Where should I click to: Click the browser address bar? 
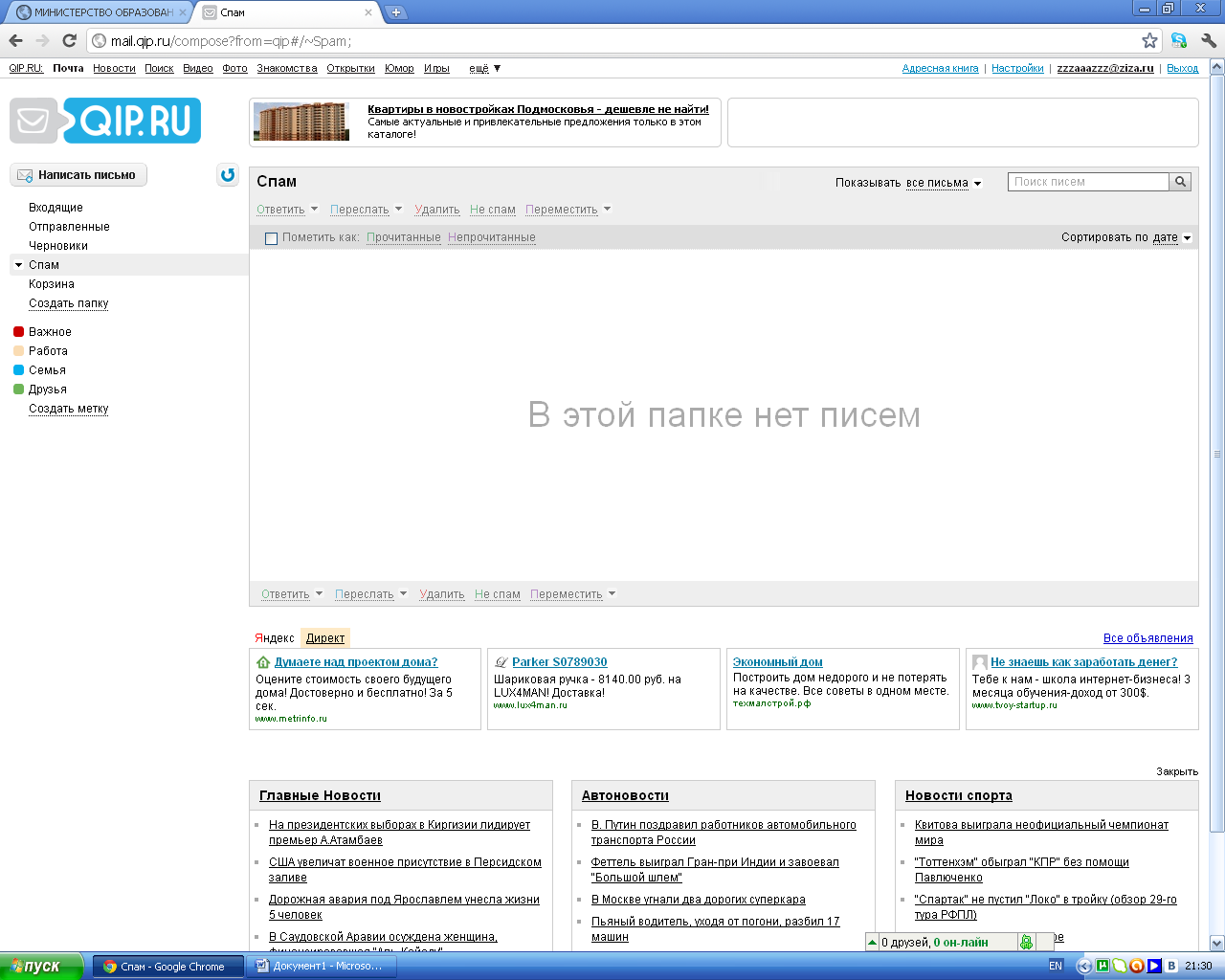[612, 40]
